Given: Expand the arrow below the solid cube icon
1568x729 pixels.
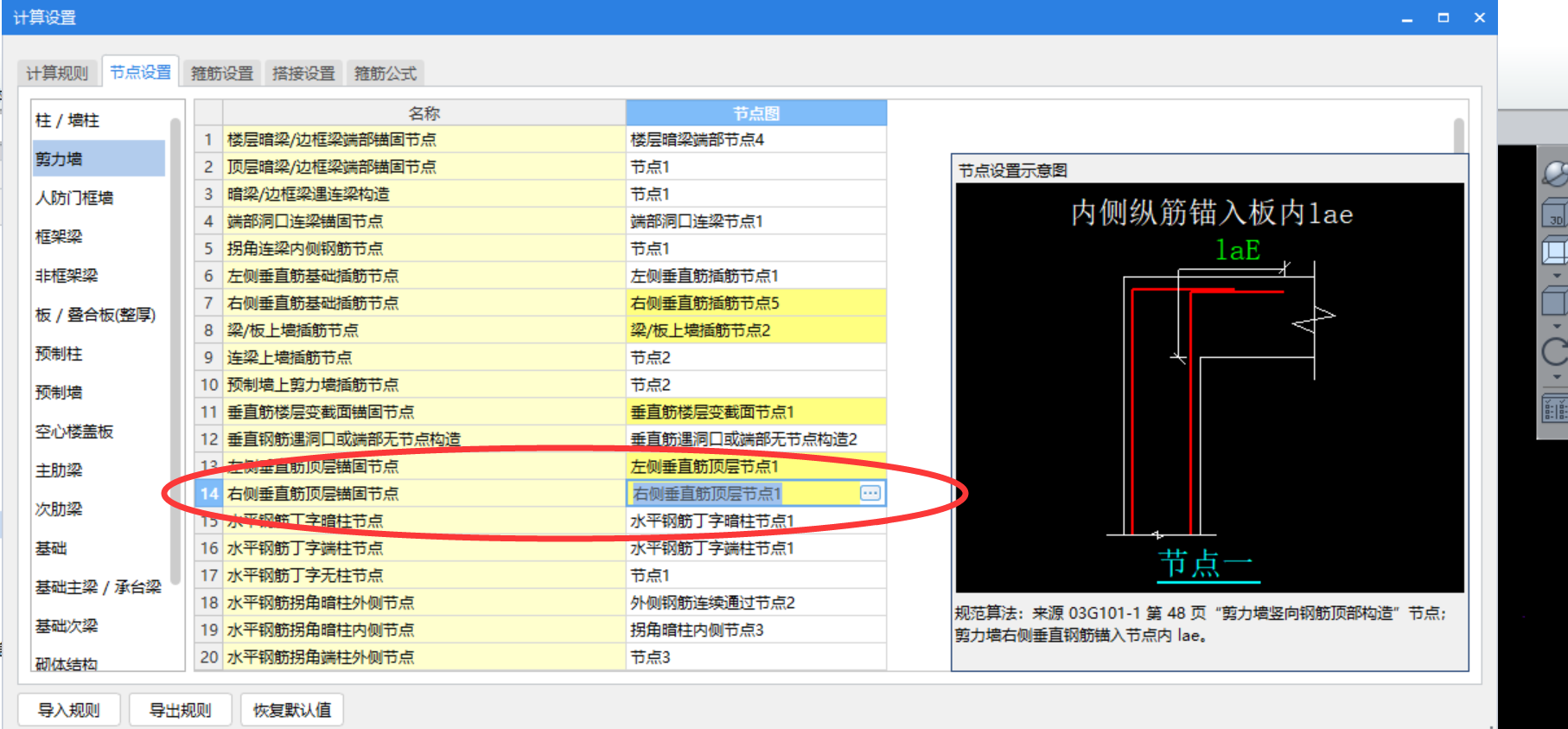Looking at the screenshot, I should tap(1558, 326).
